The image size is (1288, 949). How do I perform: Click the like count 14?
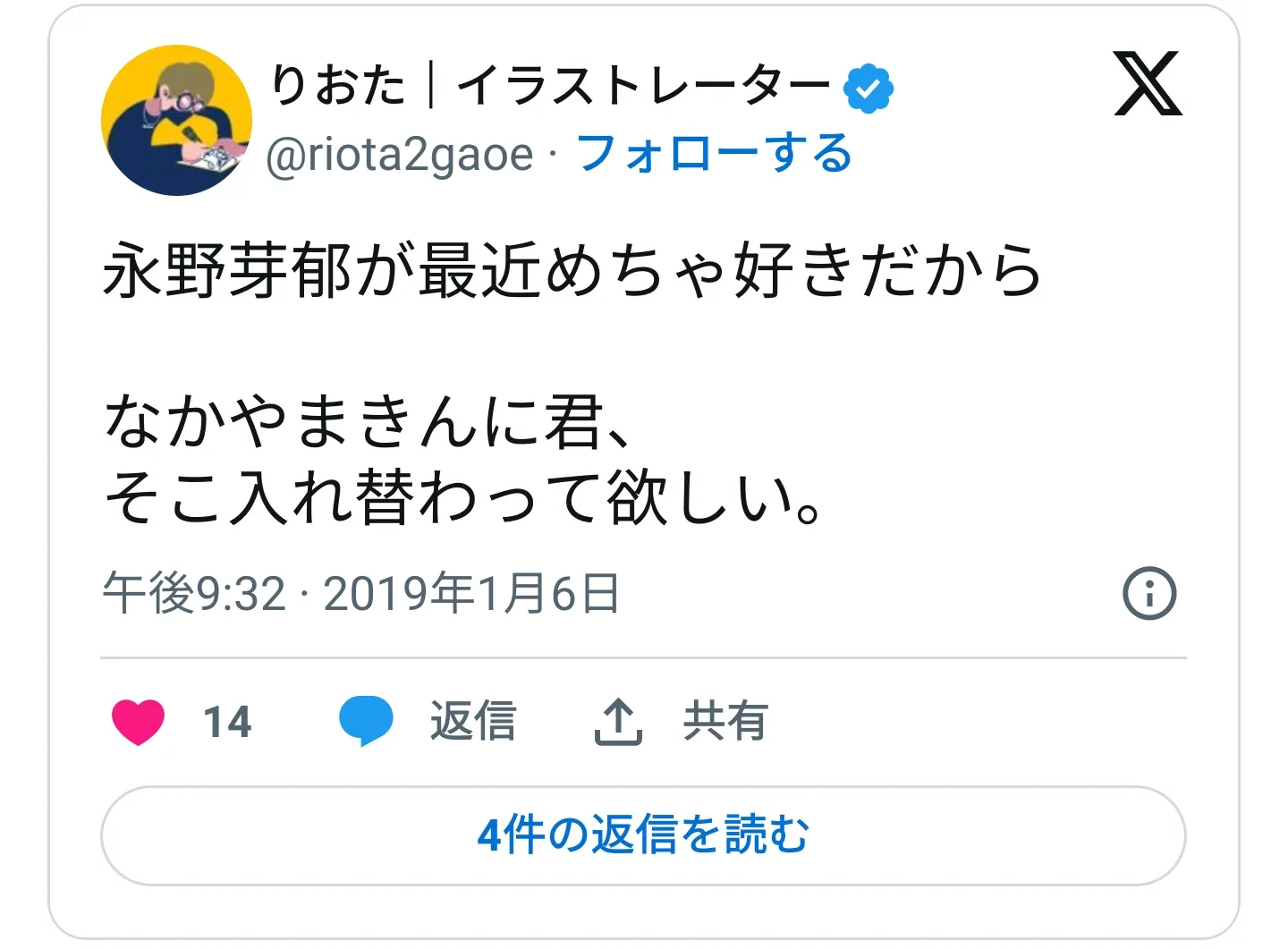[227, 722]
